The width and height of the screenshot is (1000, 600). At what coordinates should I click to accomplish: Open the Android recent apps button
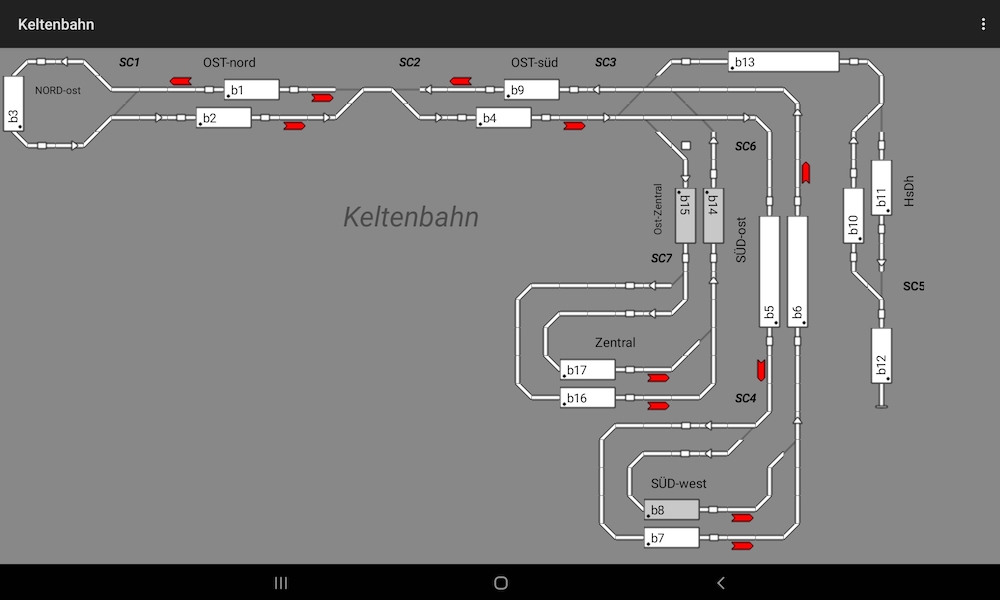tap(281, 583)
